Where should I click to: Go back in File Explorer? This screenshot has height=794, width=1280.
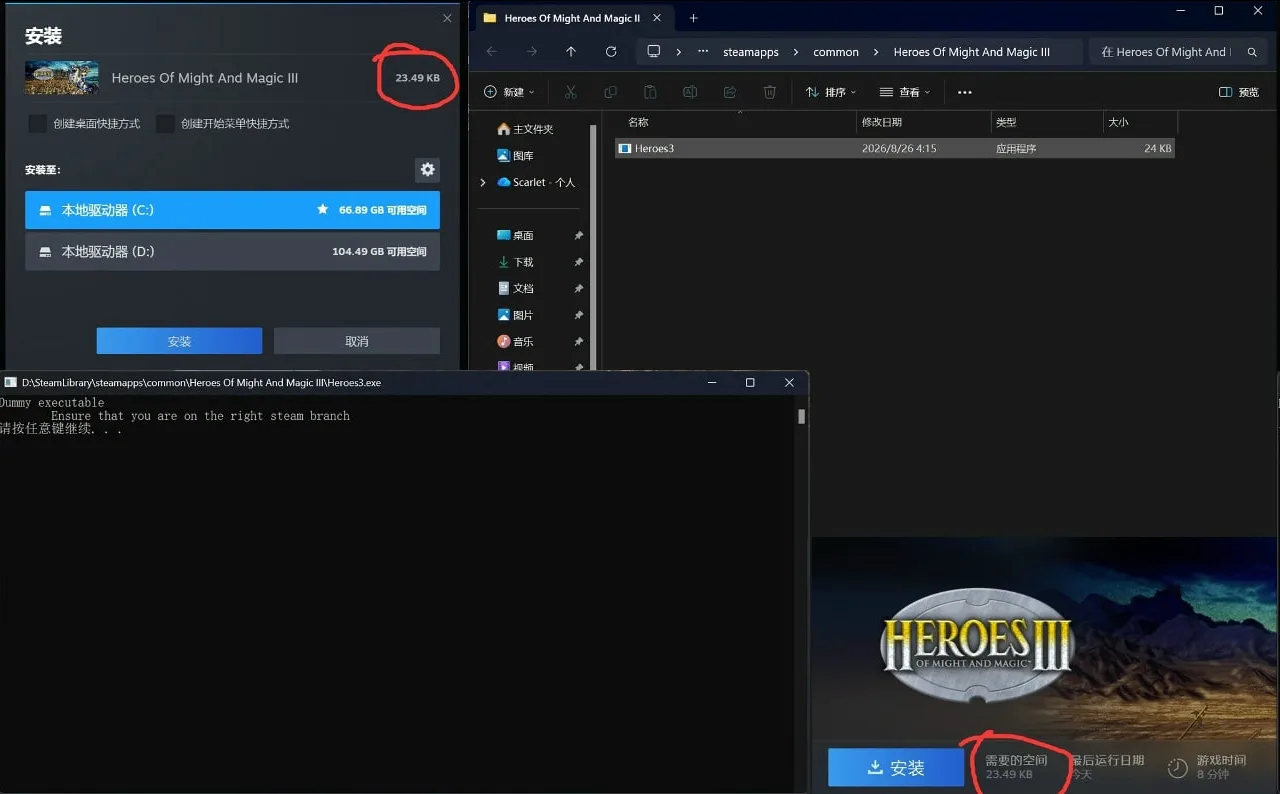[491, 52]
